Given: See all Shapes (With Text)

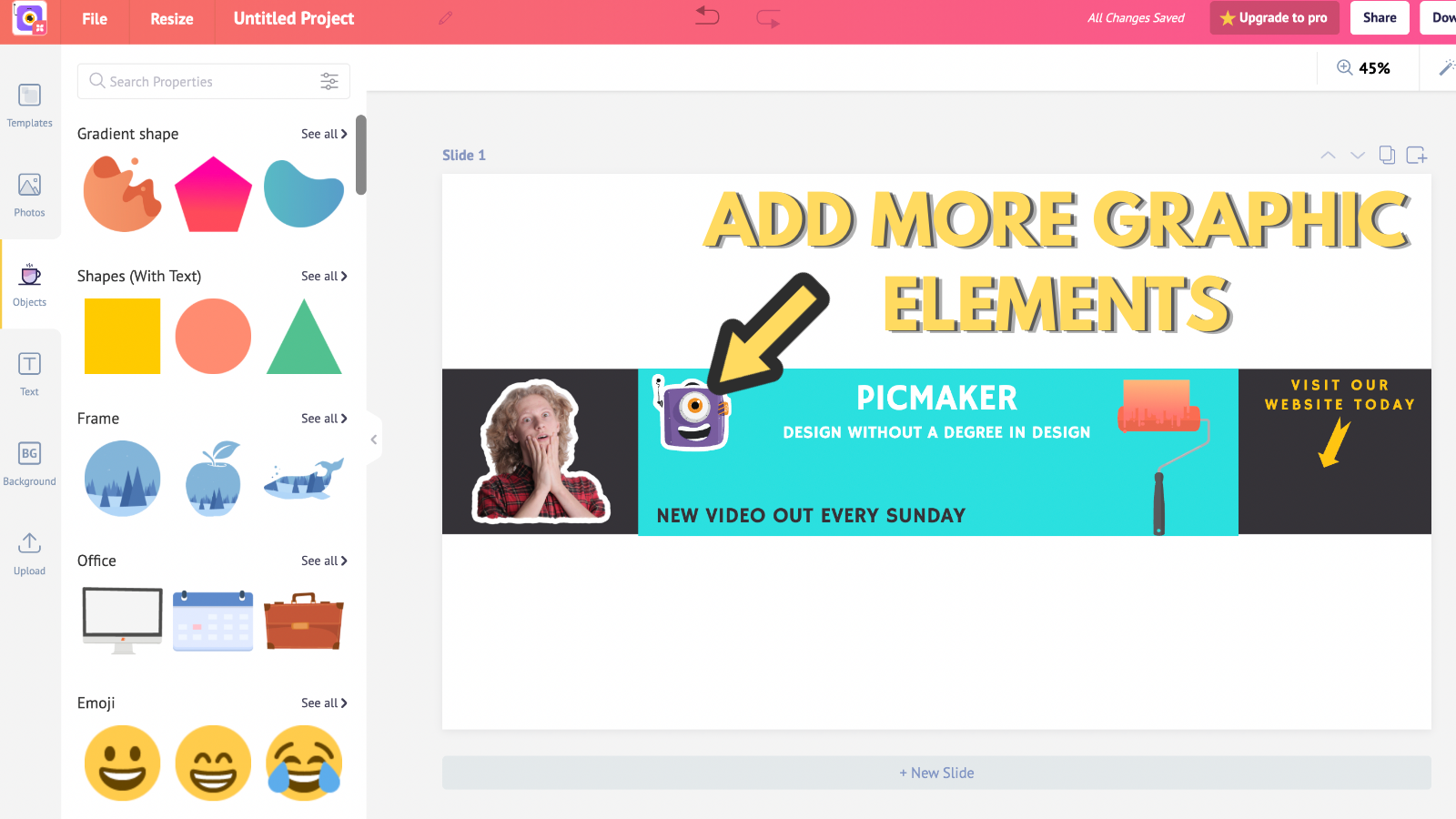Looking at the screenshot, I should point(324,276).
